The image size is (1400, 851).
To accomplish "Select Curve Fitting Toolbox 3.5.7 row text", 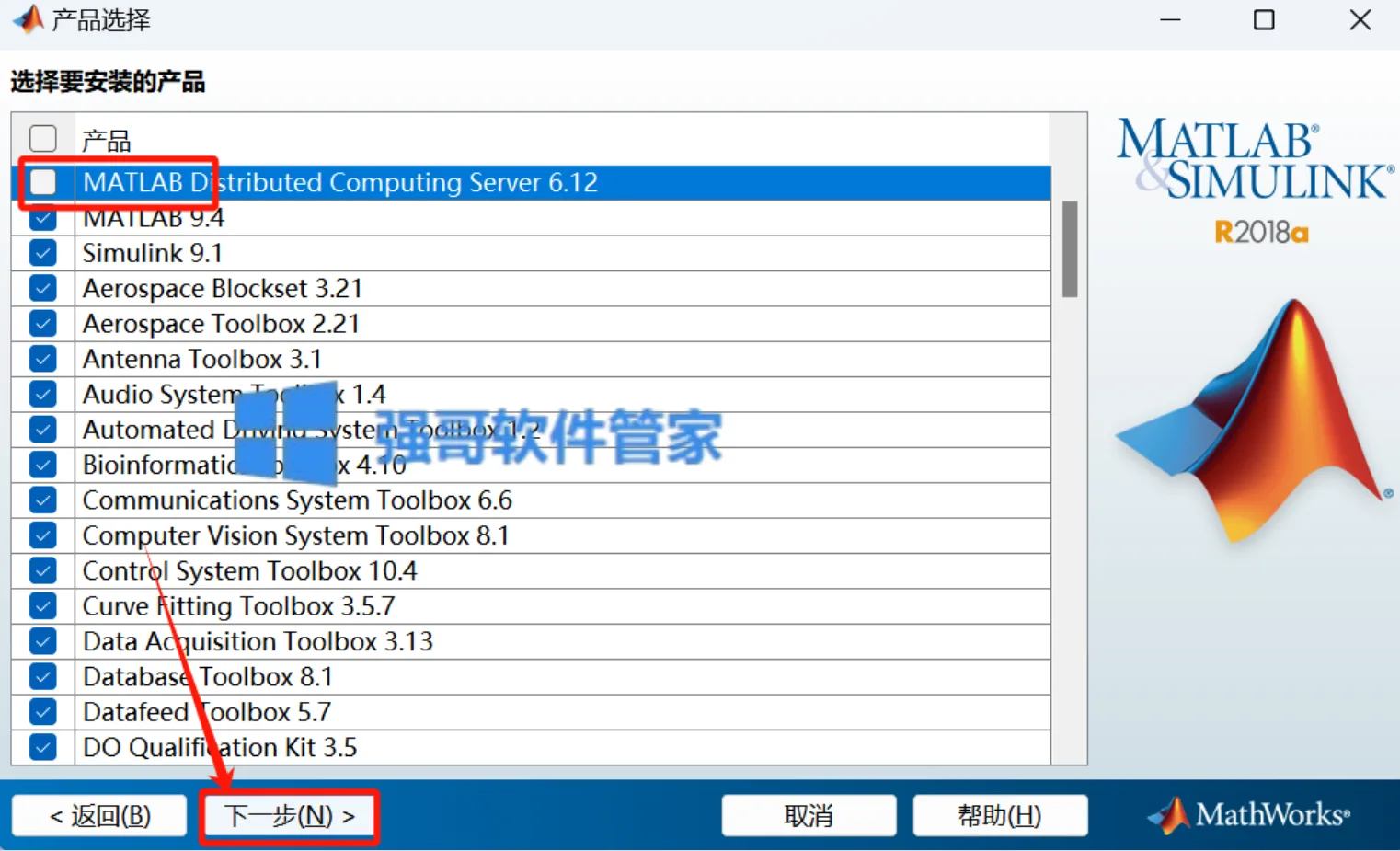I will click(x=239, y=606).
